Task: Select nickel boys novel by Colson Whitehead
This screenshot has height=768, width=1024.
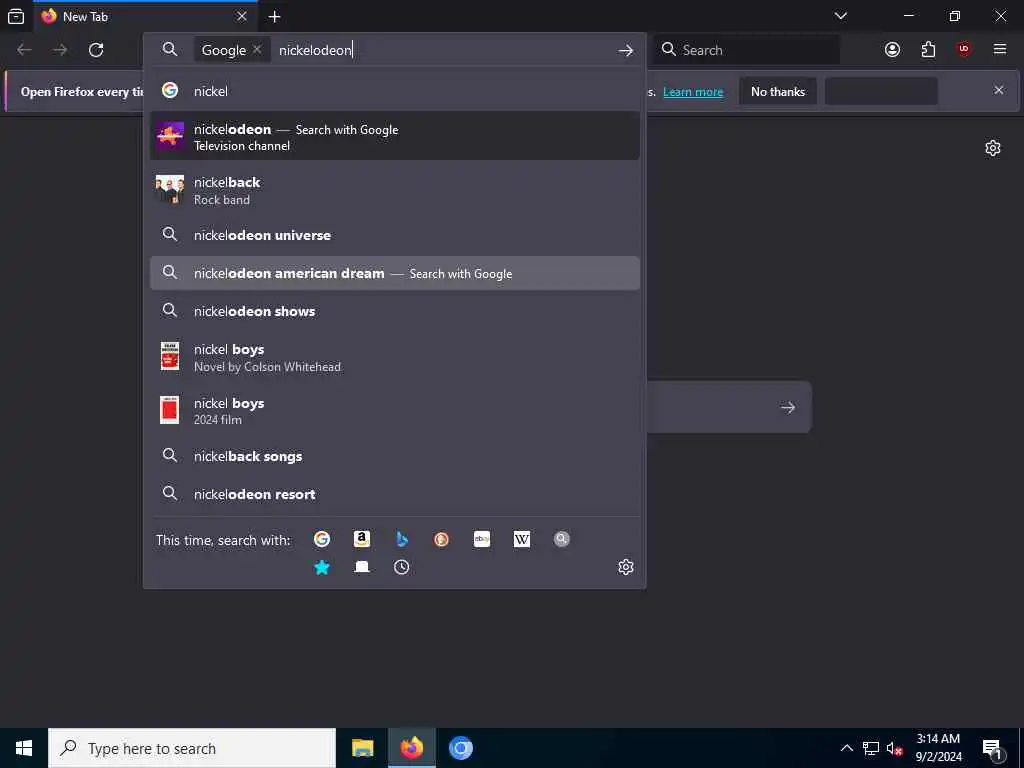Action: click(394, 357)
